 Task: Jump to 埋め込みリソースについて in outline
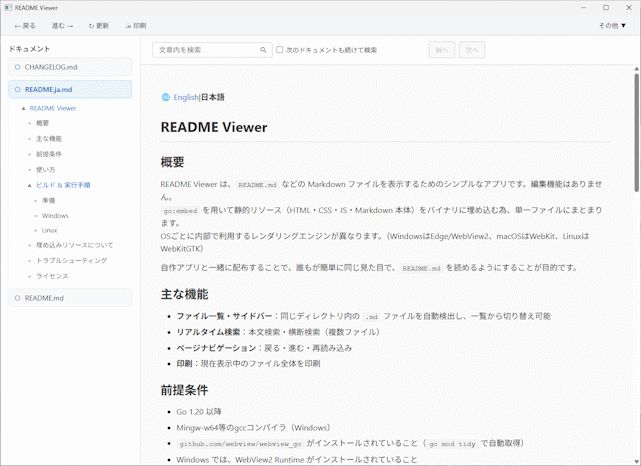point(74,245)
